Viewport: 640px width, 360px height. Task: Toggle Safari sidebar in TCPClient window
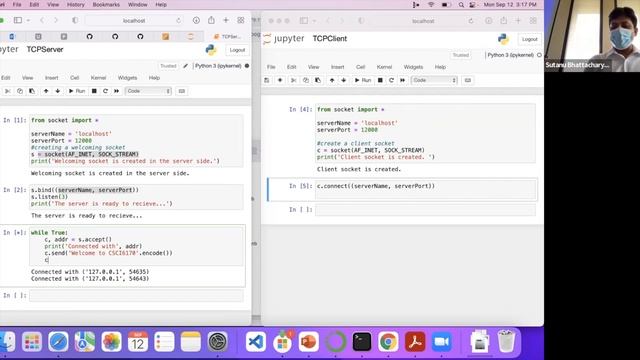pos(304,20)
